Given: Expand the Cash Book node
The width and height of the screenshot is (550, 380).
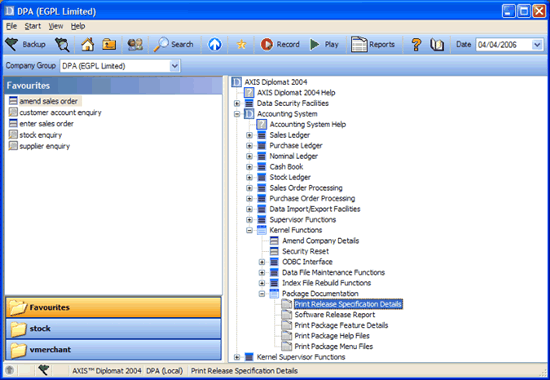Looking at the screenshot, I should pos(249,167).
